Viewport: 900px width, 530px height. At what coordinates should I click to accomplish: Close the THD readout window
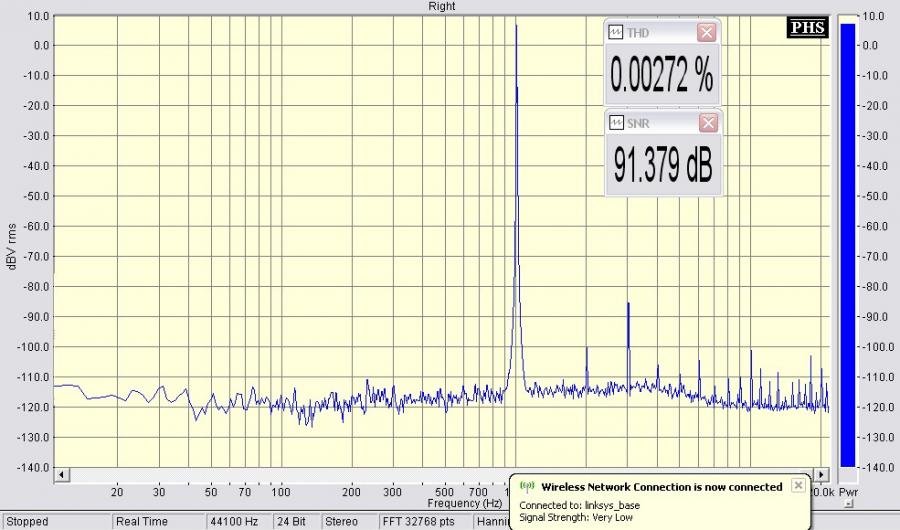click(707, 33)
